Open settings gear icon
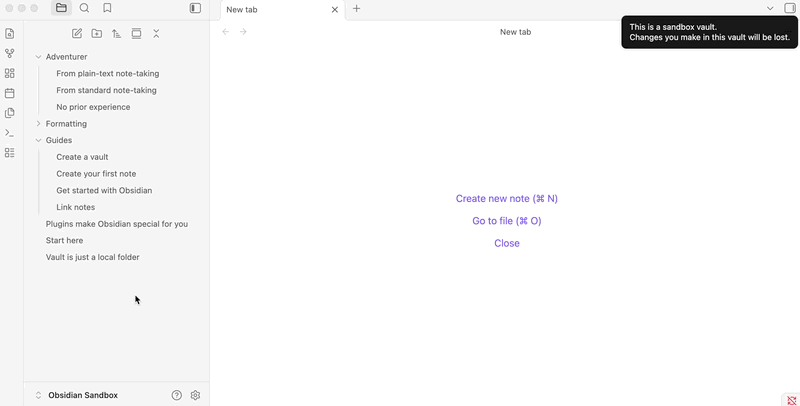Image resolution: width=800 pixels, height=406 pixels. click(x=195, y=395)
